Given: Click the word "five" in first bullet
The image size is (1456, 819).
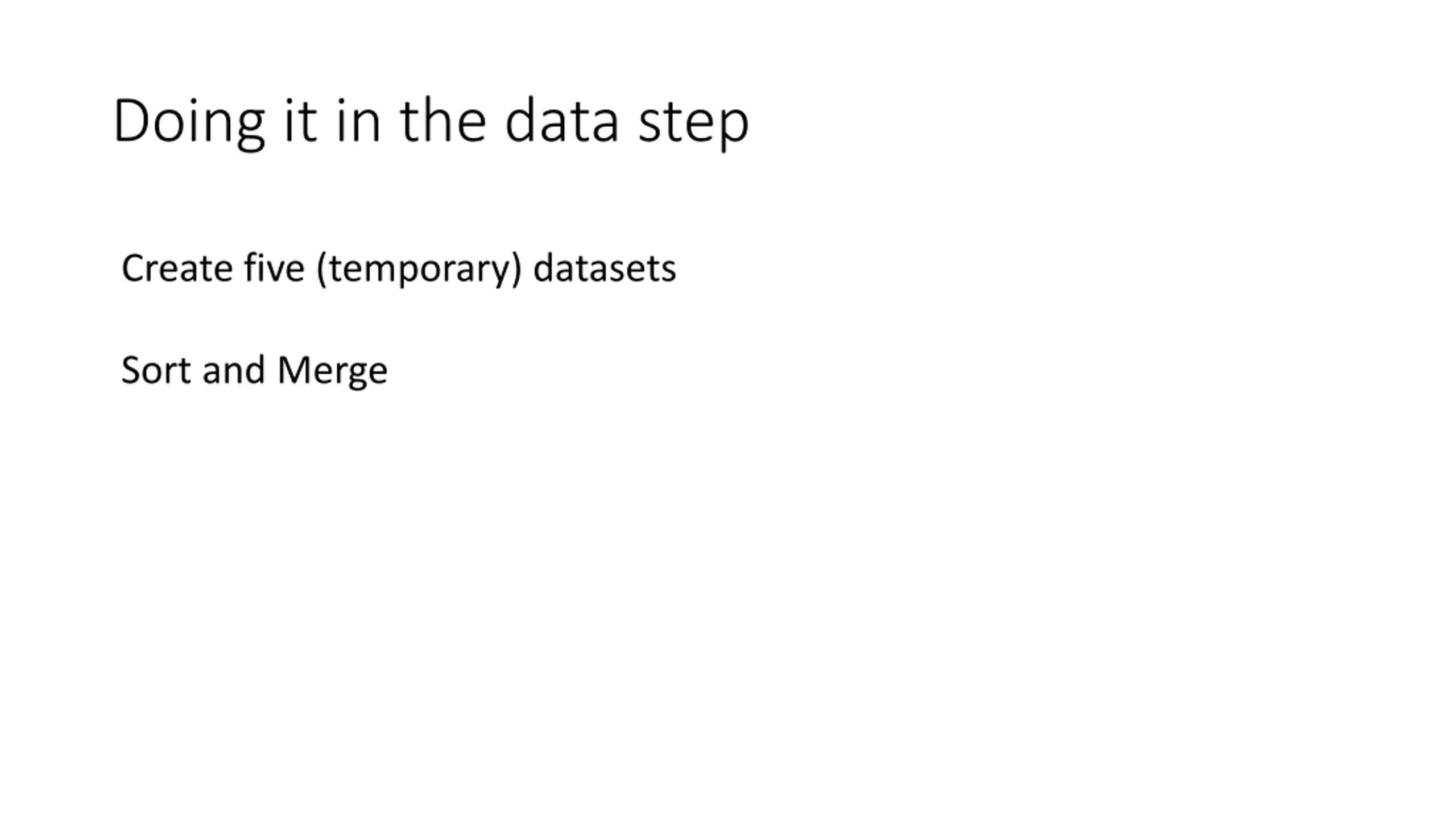Looking at the screenshot, I should pos(274,267).
